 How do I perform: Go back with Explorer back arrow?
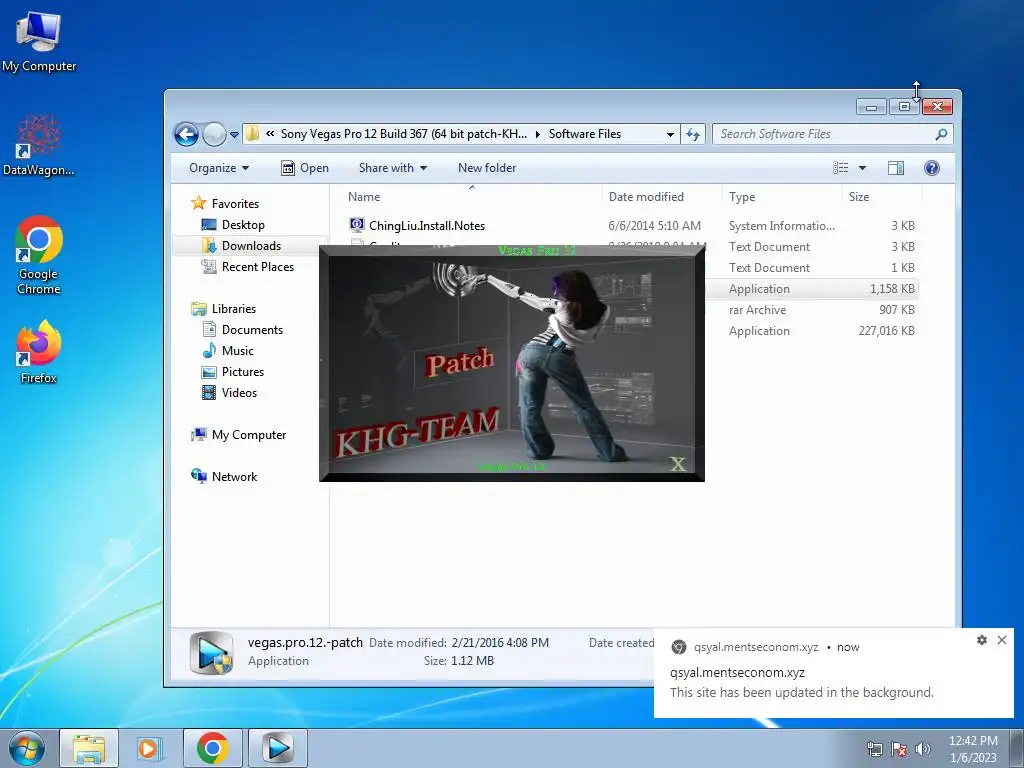(x=186, y=135)
